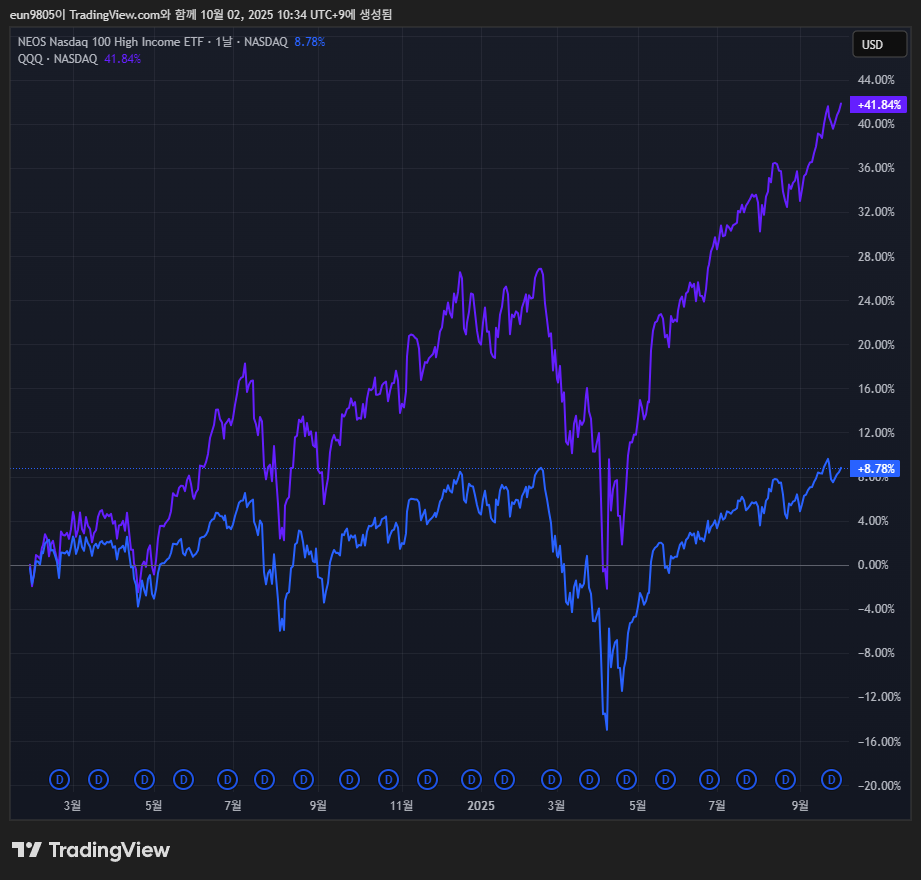Click the 32.00% scale label
Image resolution: width=921 pixels, height=880 pixels.
point(876,212)
